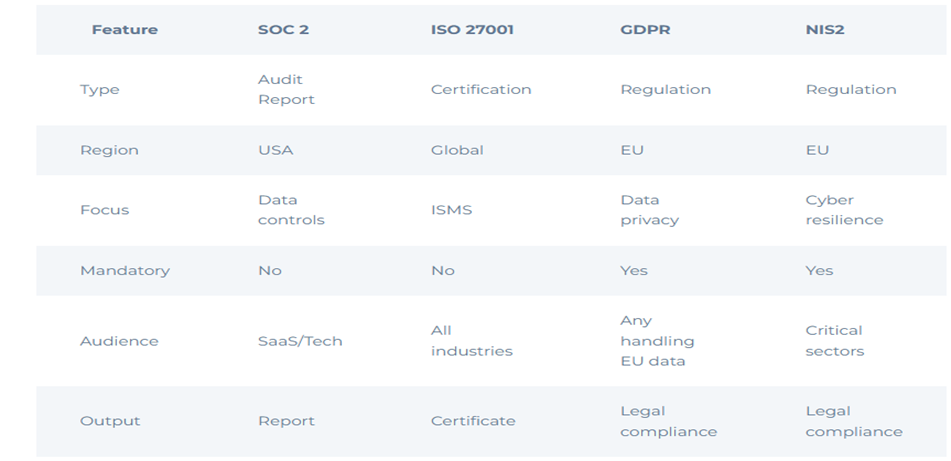Select the Audience row label
The height and width of the screenshot is (461, 951).
[x=119, y=341]
